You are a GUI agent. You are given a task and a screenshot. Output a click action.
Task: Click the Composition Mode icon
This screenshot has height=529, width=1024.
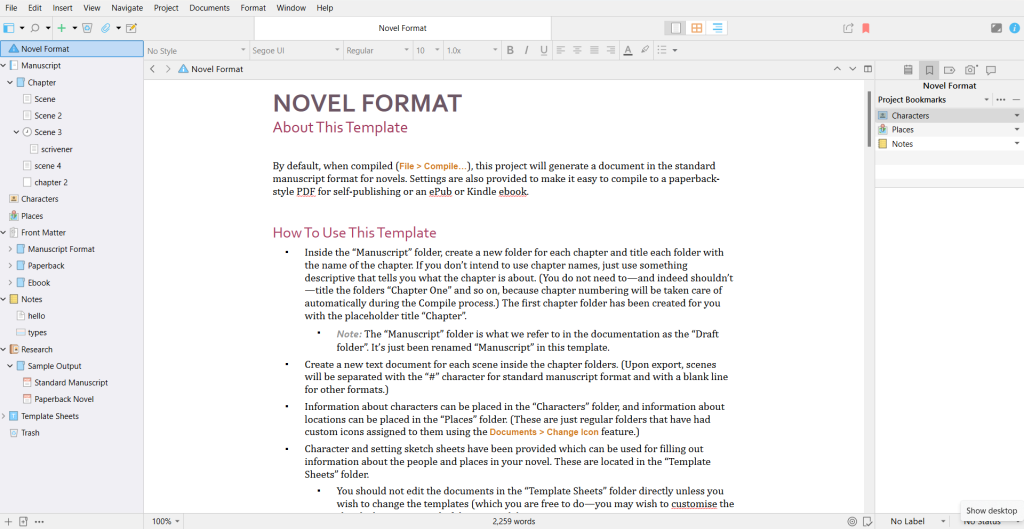(x=996, y=28)
